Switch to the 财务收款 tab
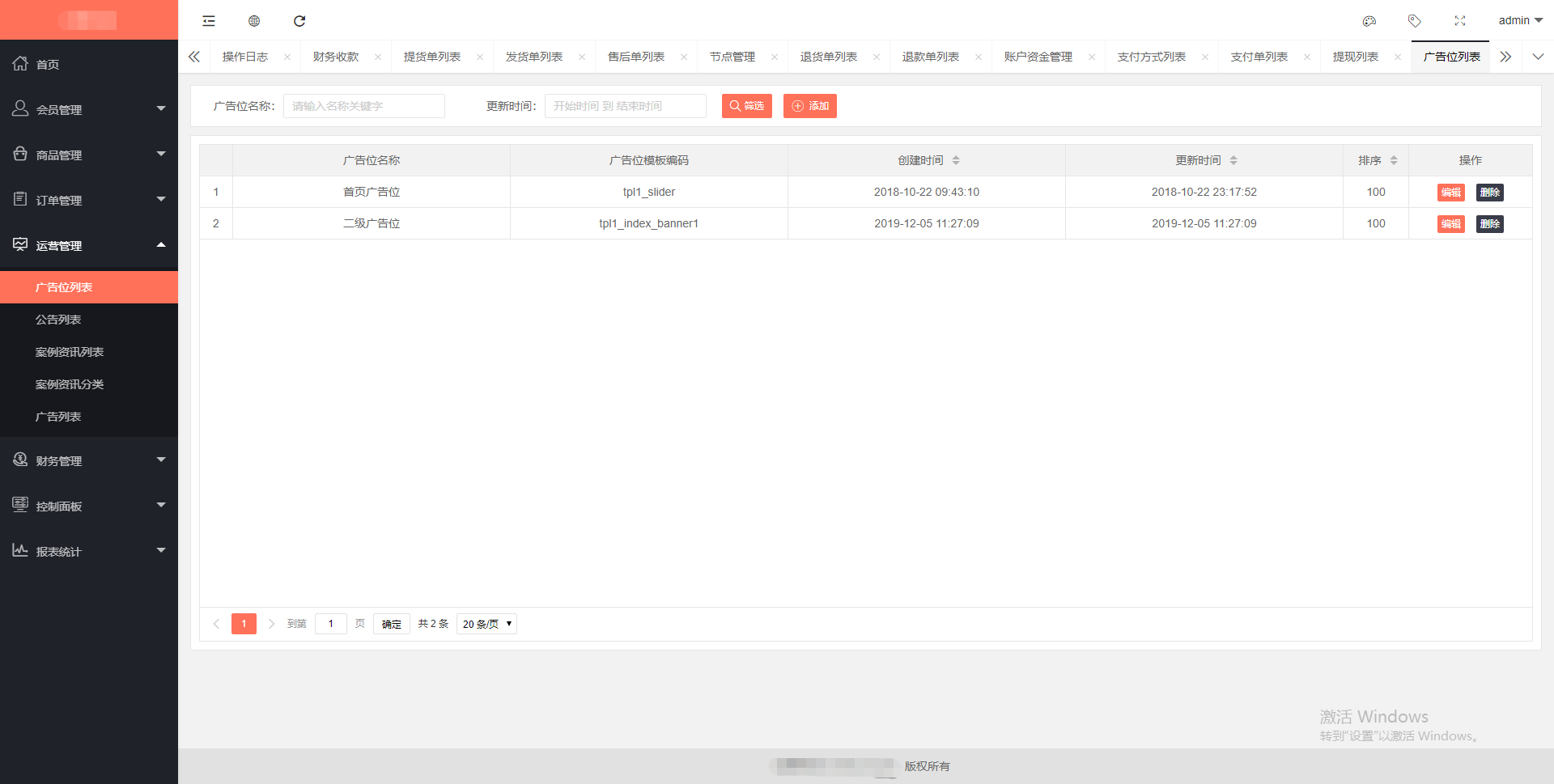 click(336, 57)
